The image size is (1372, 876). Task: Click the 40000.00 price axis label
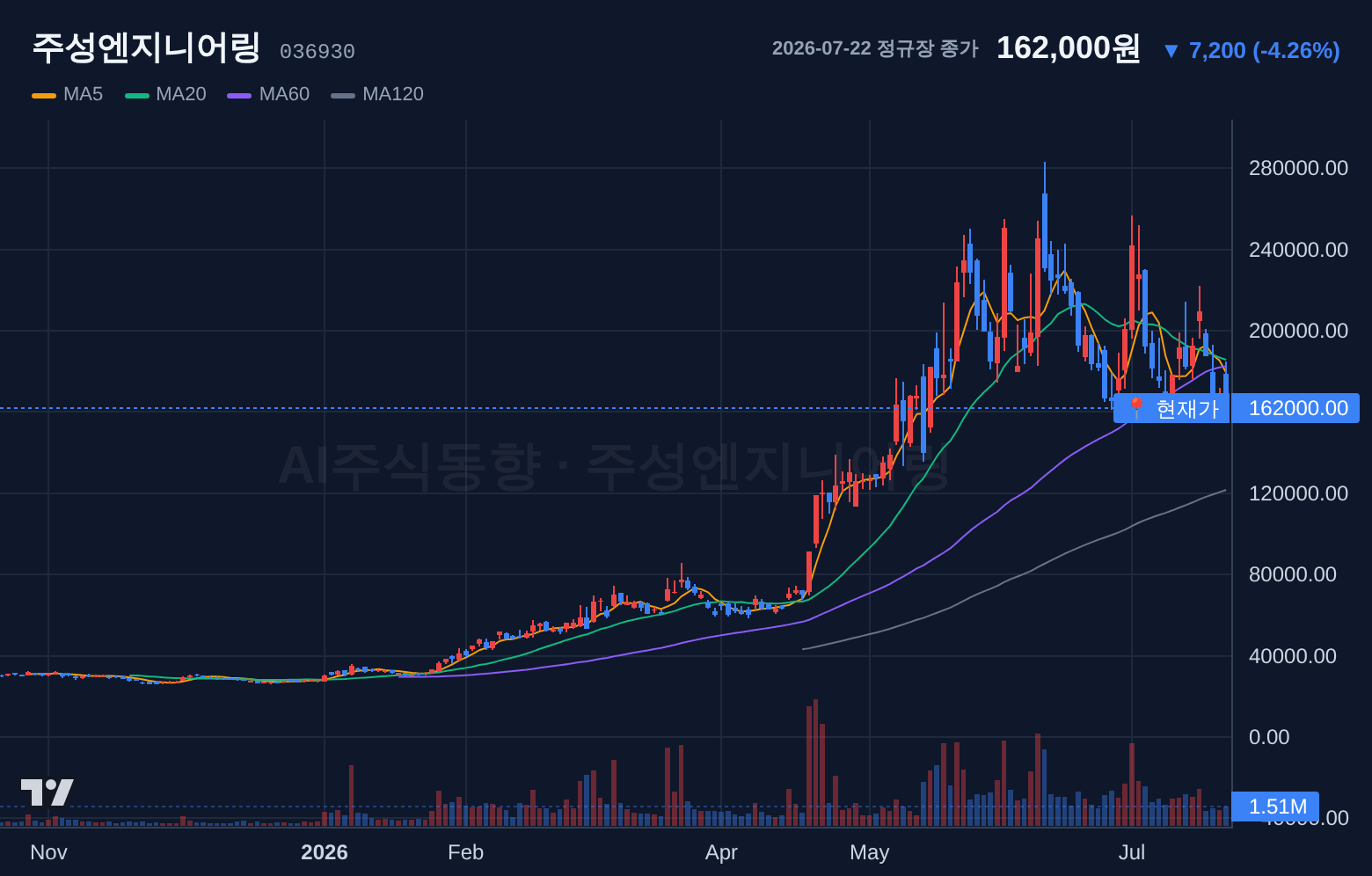click(1293, 656)
